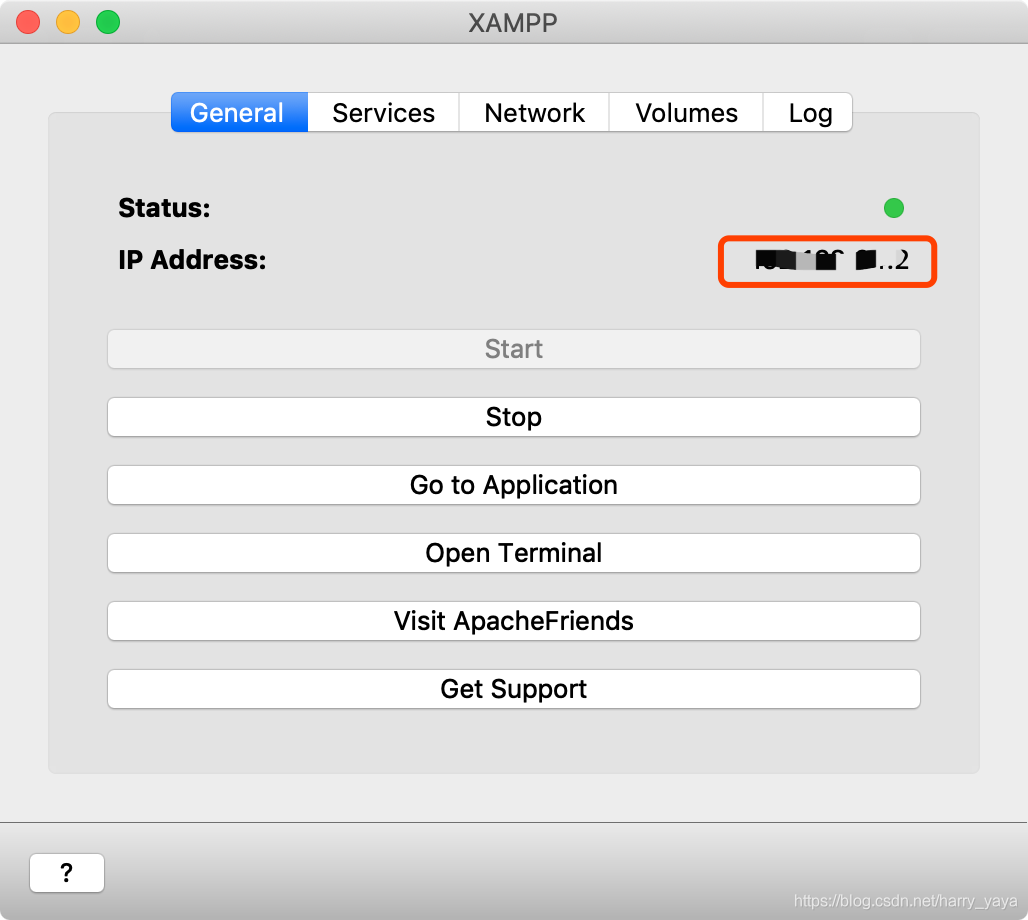Click the IP Address label
Screen dimensions: 1028x920
[x=192, y=260]
